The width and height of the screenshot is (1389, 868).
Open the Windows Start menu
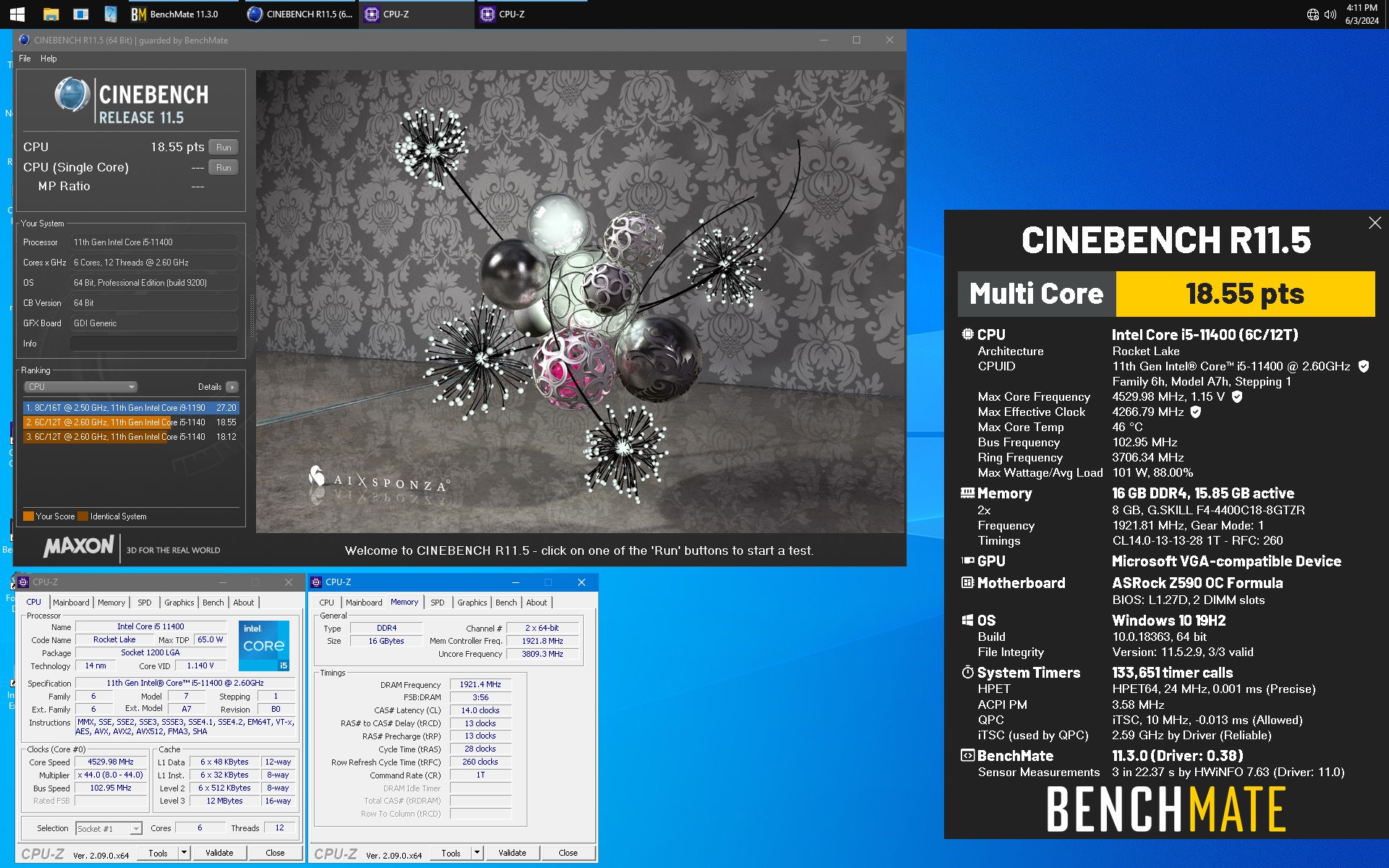pos(17,14)
